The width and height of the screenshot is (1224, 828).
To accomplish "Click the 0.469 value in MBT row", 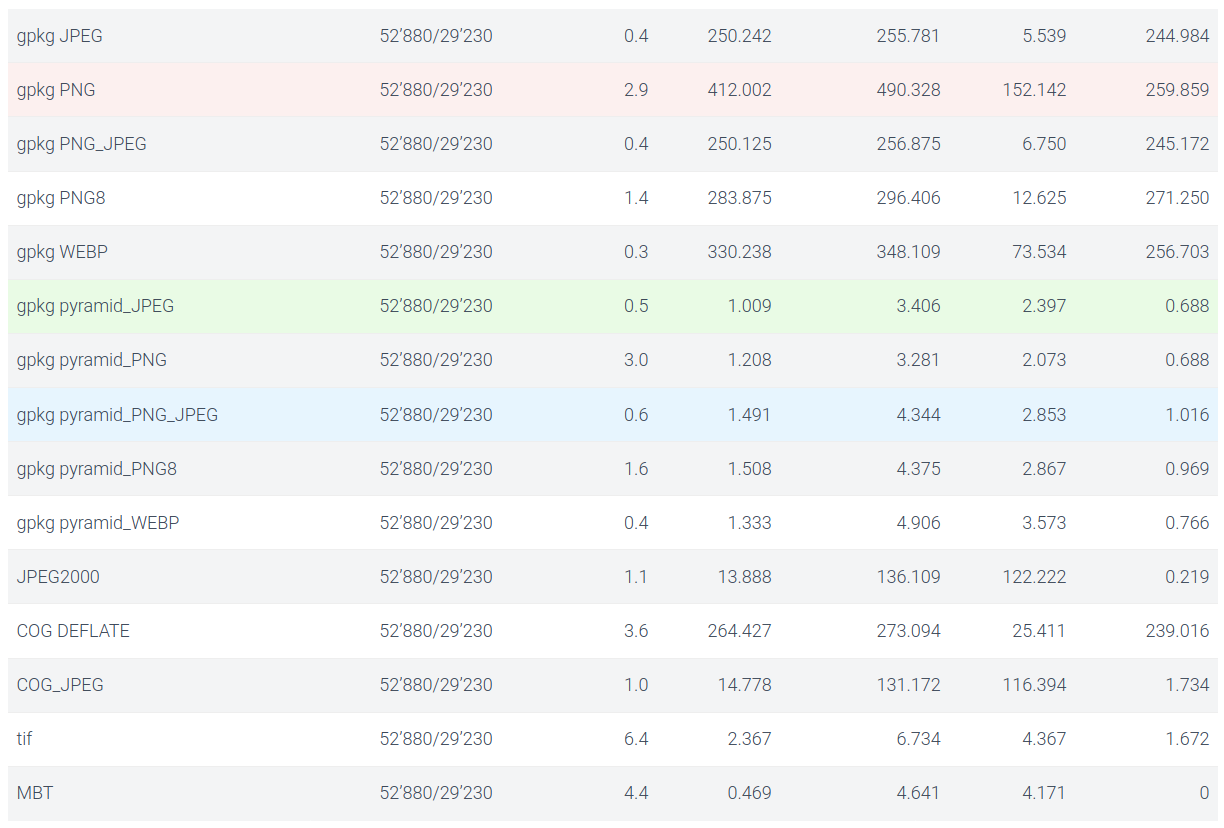I will pyautogui.click(x=749, y=793).
